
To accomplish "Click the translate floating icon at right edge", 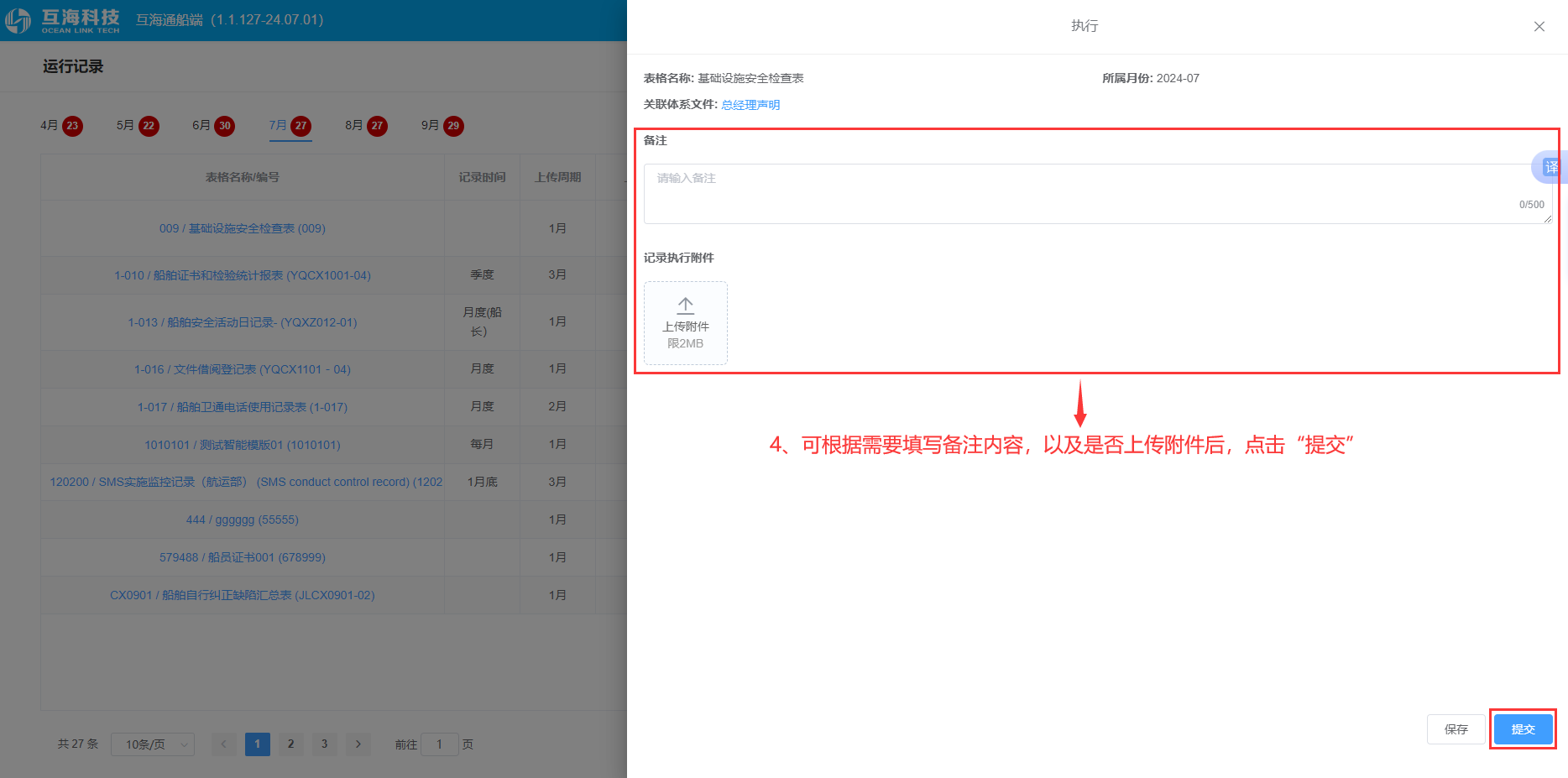I will [1550, 167].
